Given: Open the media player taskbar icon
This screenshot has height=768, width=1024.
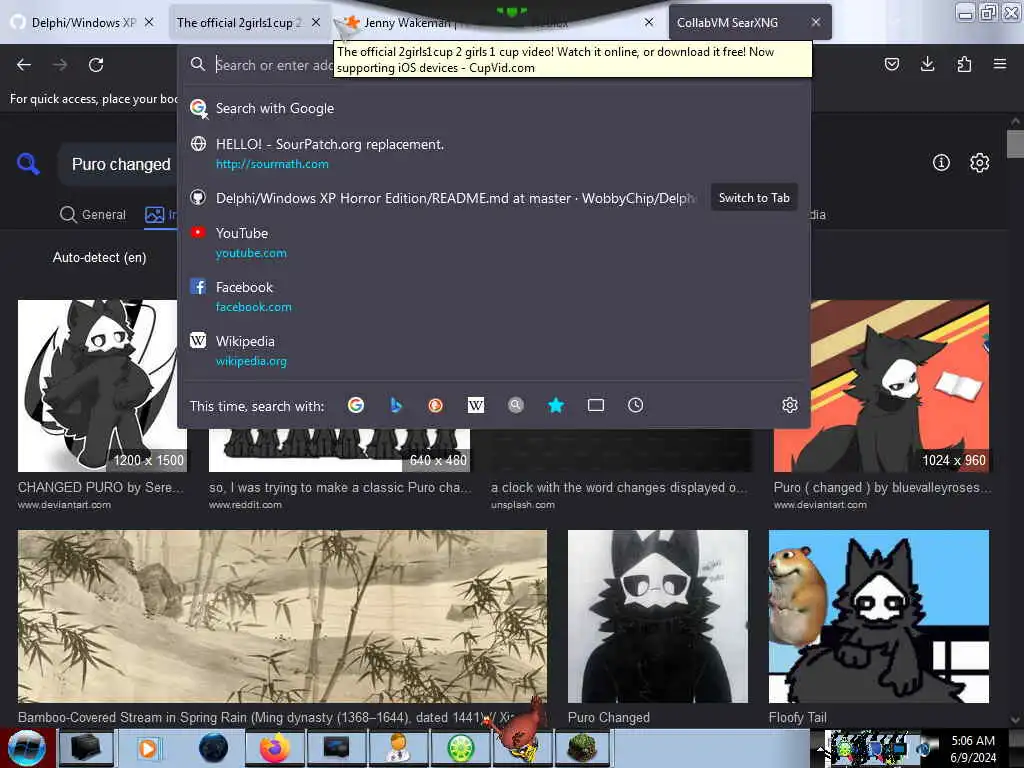Looking at the screenshot, I should coord(148,748).
